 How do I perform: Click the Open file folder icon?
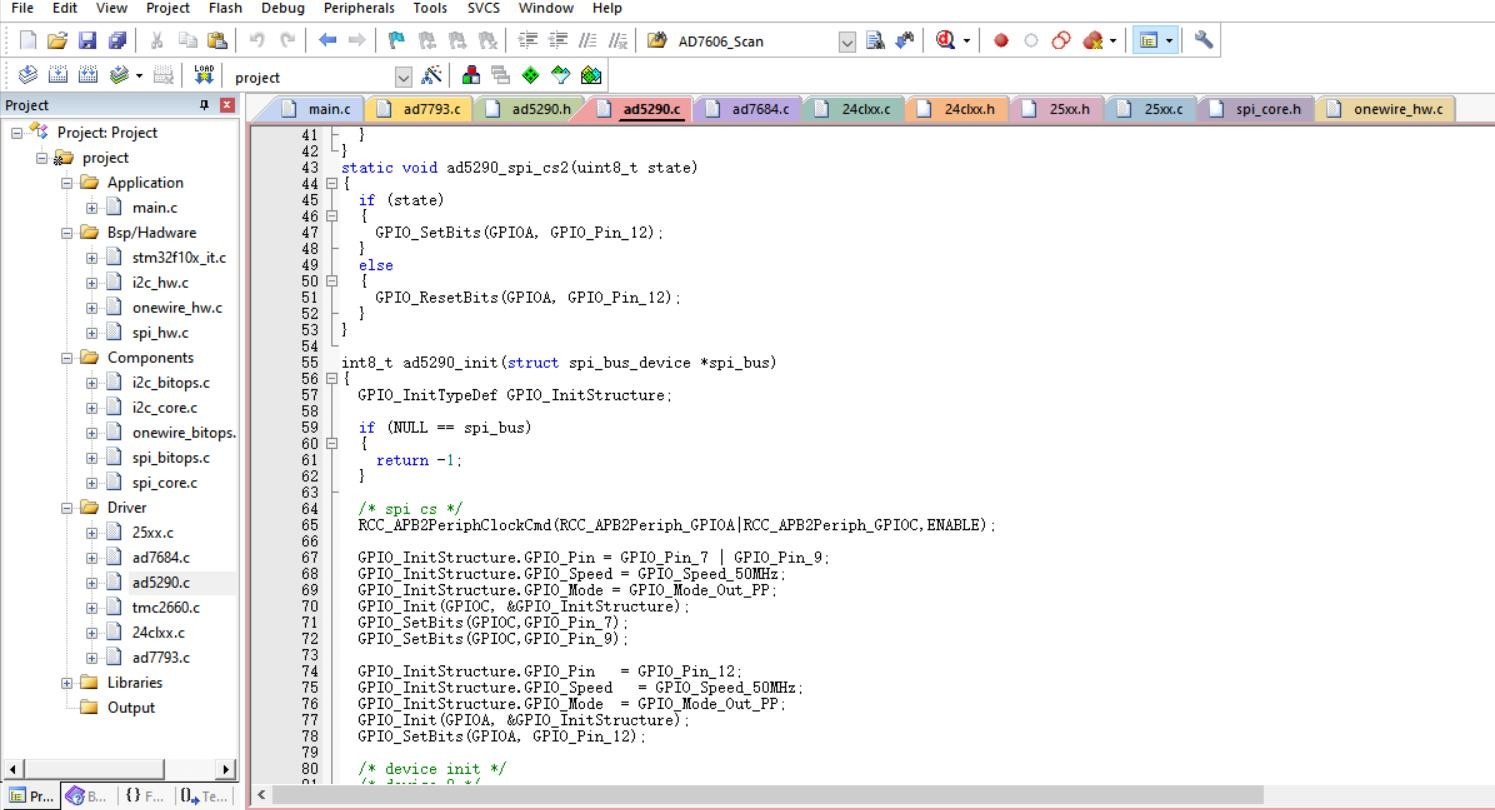point(57,40)
